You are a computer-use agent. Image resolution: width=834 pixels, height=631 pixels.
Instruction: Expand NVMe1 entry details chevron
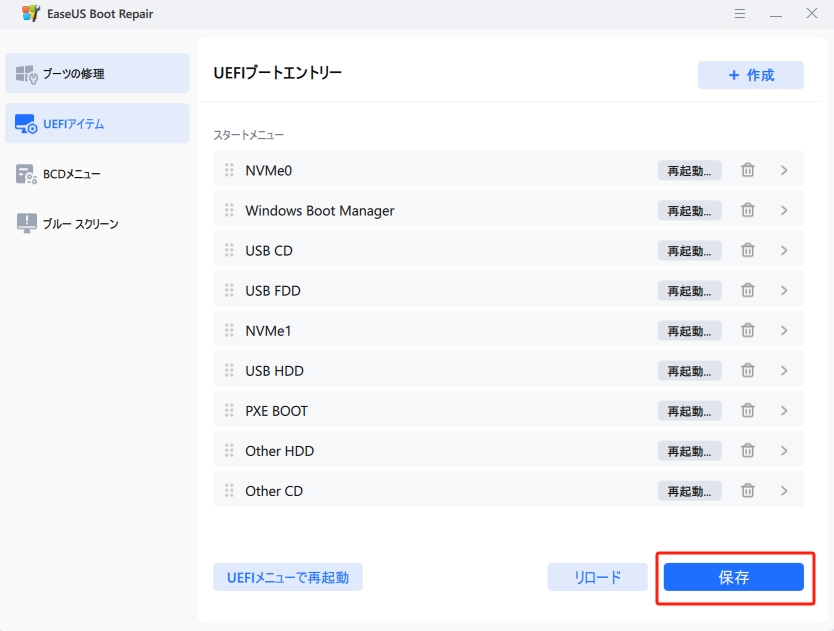(x=784, y=331)
